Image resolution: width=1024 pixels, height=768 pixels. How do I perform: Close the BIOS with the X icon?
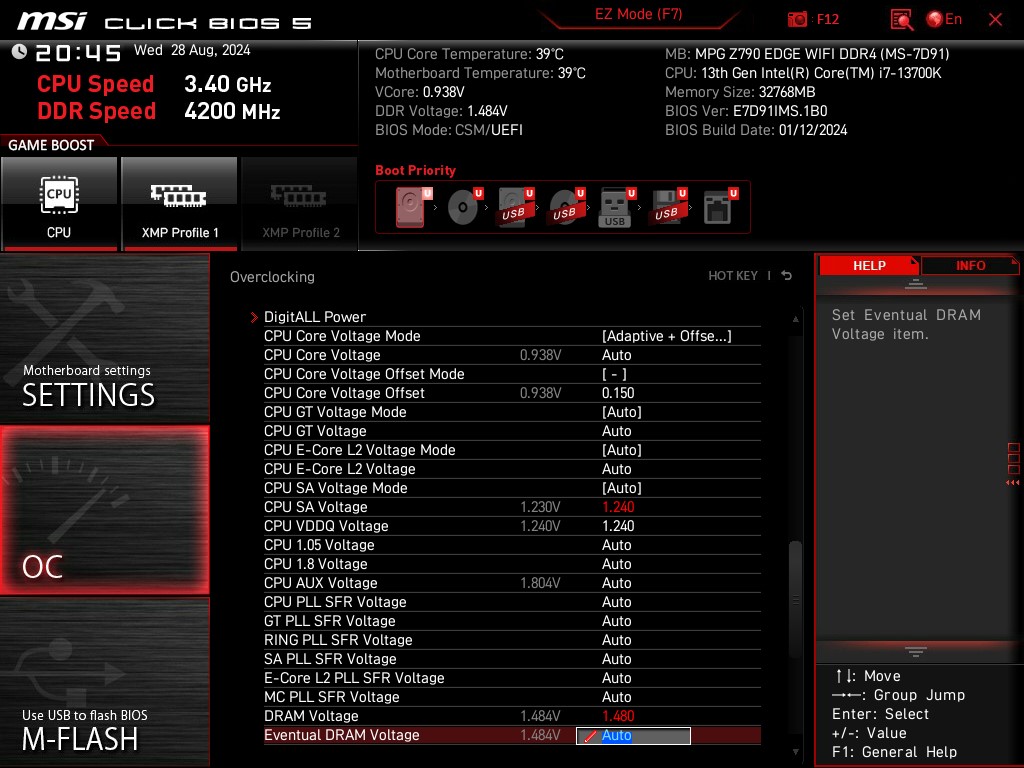pos(995,20)
